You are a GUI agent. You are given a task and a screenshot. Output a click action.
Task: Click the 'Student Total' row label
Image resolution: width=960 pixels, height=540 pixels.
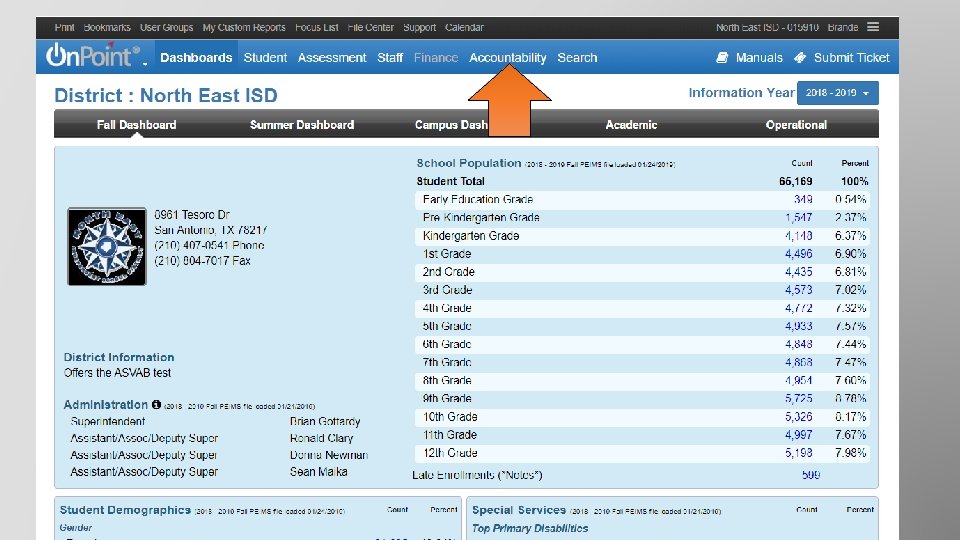coord(451,181)
